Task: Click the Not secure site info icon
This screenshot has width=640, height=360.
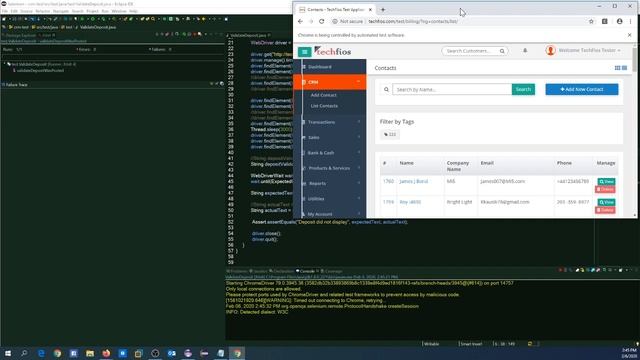Action: click(335, 21)
